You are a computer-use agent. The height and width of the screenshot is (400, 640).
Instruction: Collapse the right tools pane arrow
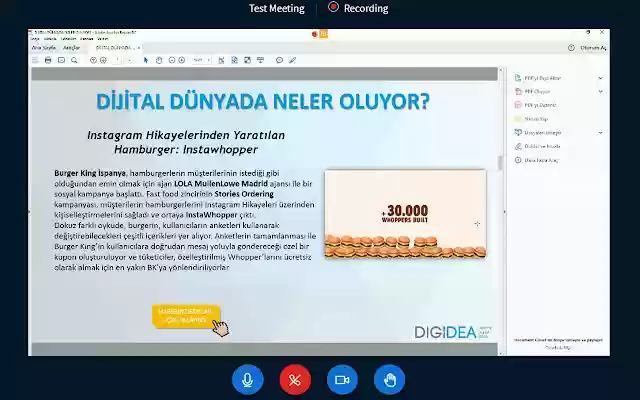tap(504, 212)
